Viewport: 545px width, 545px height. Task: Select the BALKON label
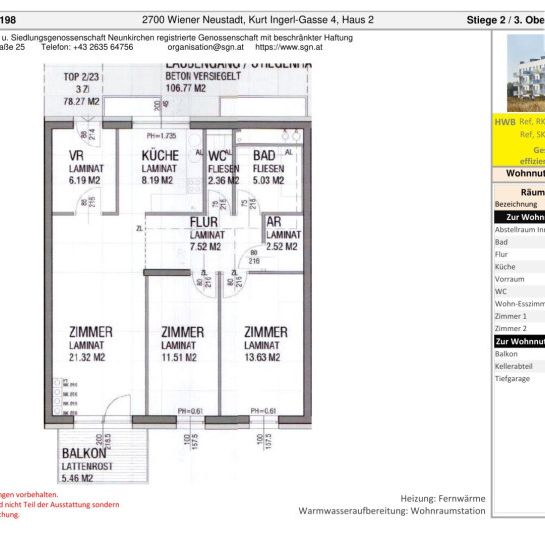[84, 454]
